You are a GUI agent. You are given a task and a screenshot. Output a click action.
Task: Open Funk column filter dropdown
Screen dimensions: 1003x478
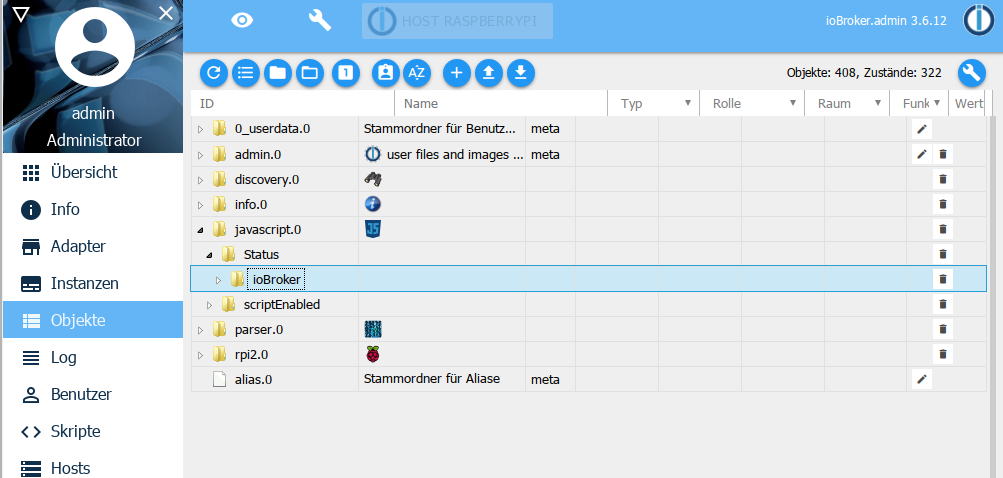[936, 103]
